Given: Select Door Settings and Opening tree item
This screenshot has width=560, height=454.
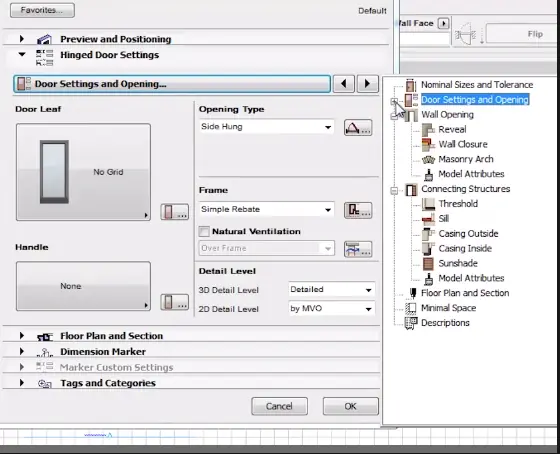Looking at the screenshot, I should [x=475, y=100].
